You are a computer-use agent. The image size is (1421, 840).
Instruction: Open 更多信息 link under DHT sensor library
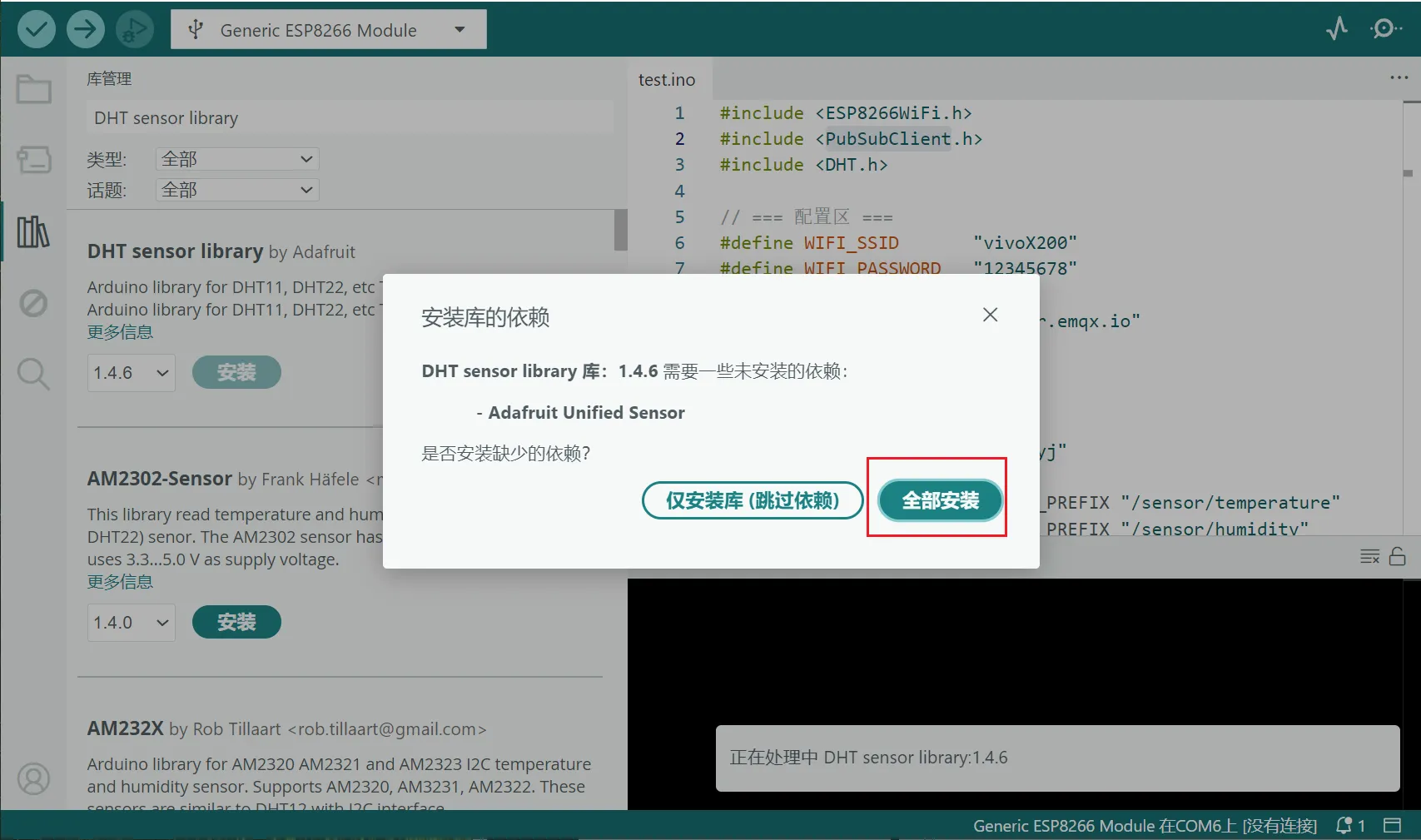(x=121, y=332)
